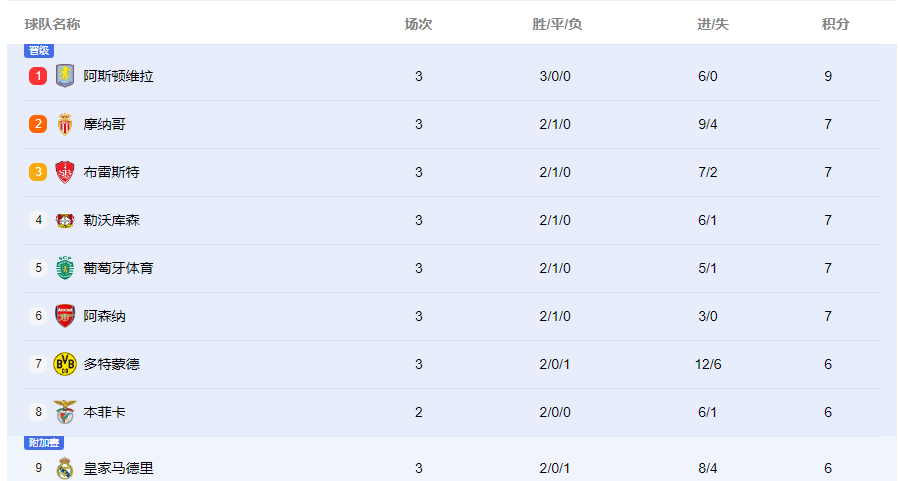Open the 阿斯顿维拉 team link
Image resolution: width=899 pixels, height=481 pixels.
119,76
